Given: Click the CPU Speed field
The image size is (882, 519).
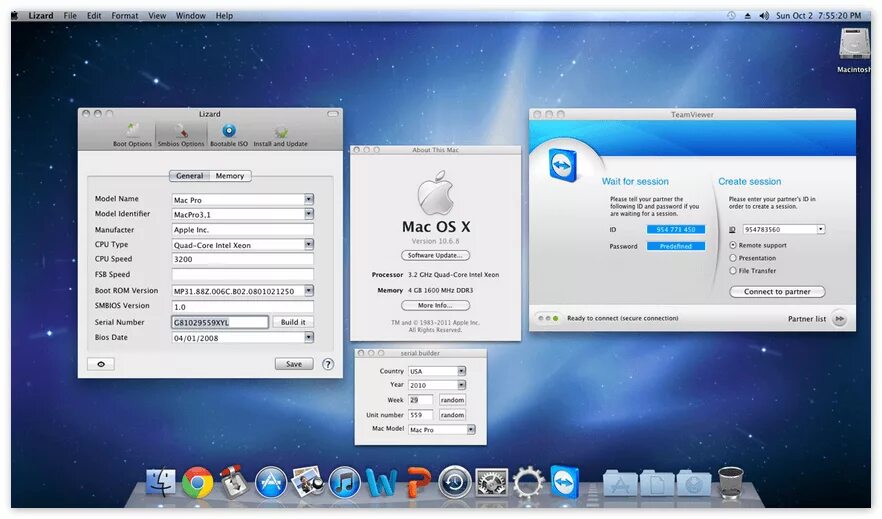Looking at the screenshot, I should click(242, 259).
